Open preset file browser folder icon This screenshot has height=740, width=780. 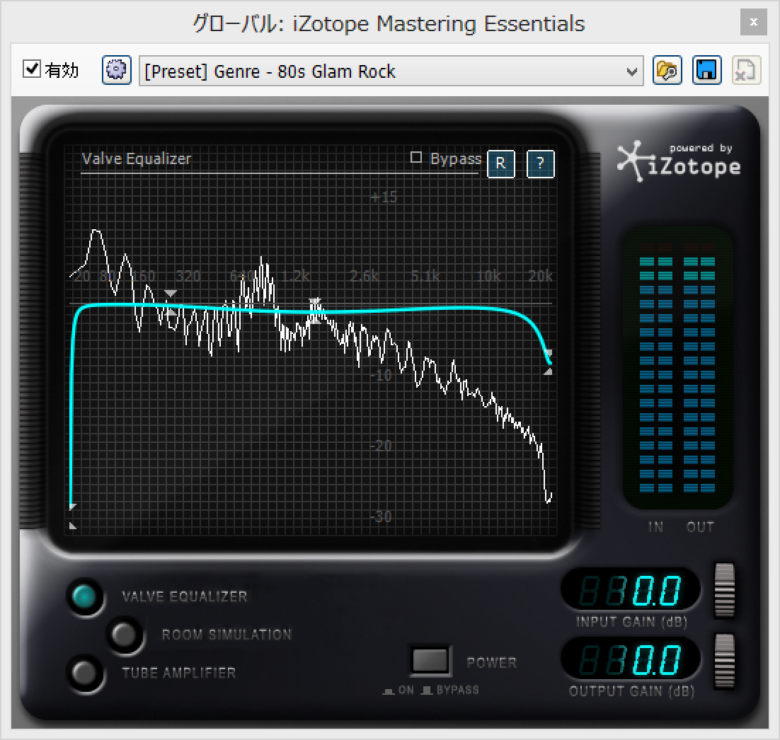click(667, 70)
